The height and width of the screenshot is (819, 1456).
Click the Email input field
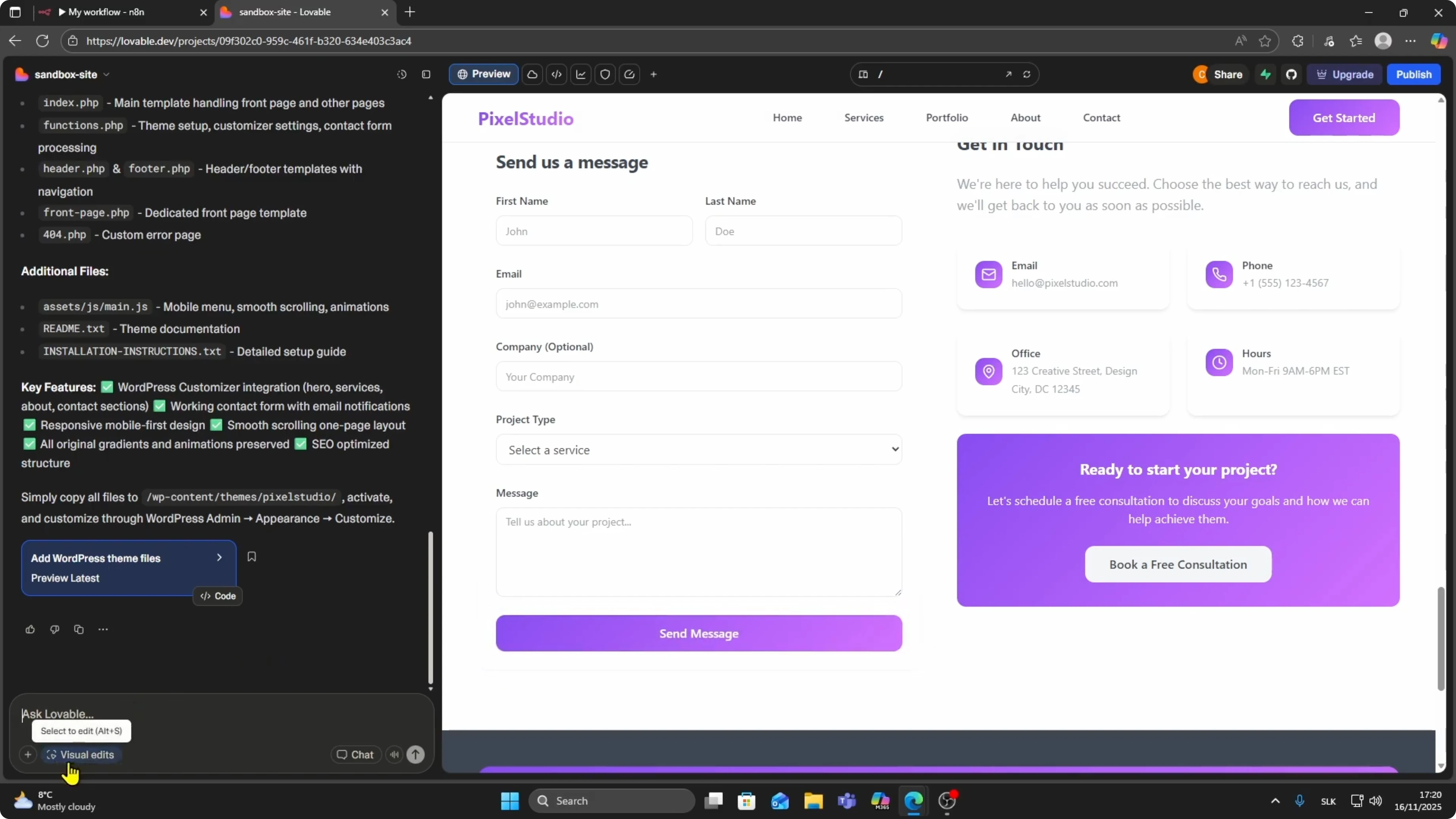tap(699, 303)
